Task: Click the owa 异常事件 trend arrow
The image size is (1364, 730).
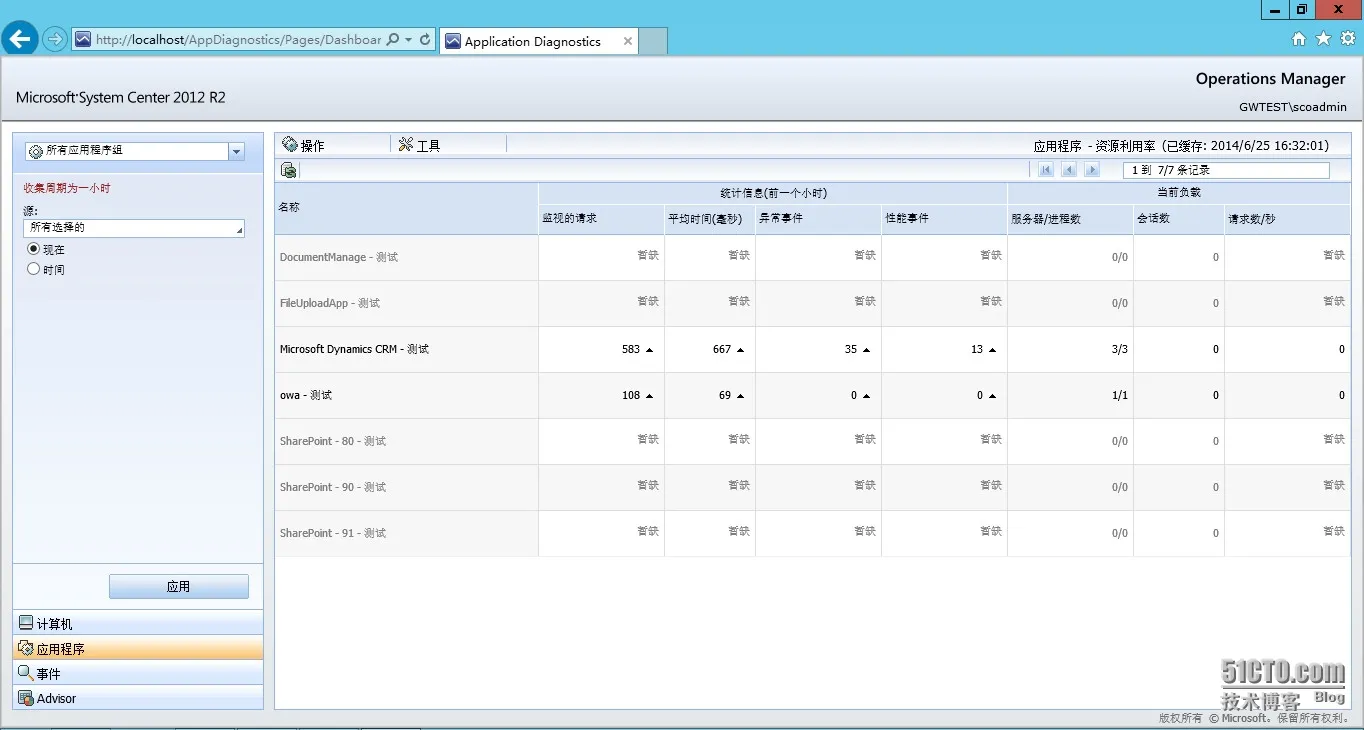Action: tap(866, 396)
